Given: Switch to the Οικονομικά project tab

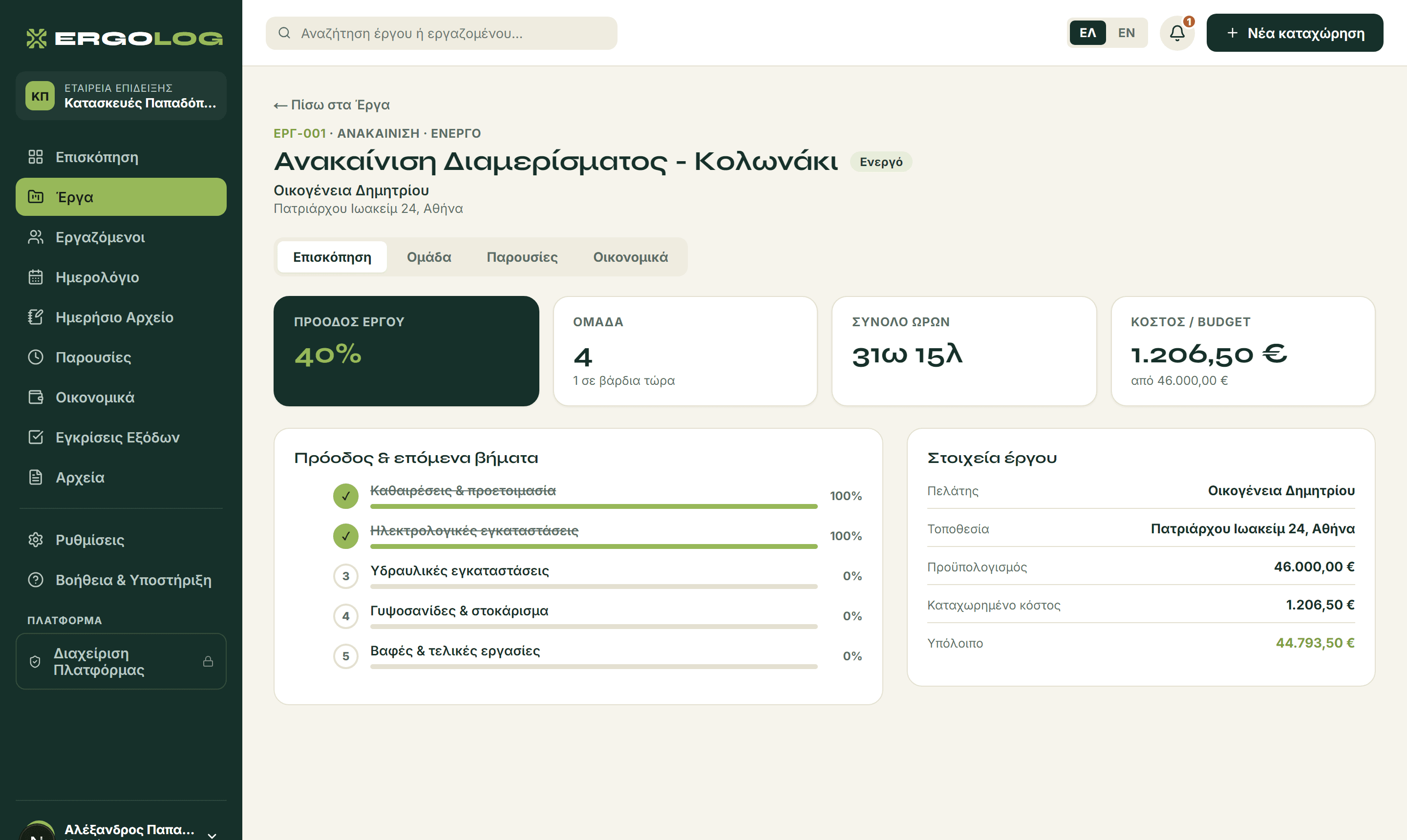Looking at the screenshot, I should 630,257.
